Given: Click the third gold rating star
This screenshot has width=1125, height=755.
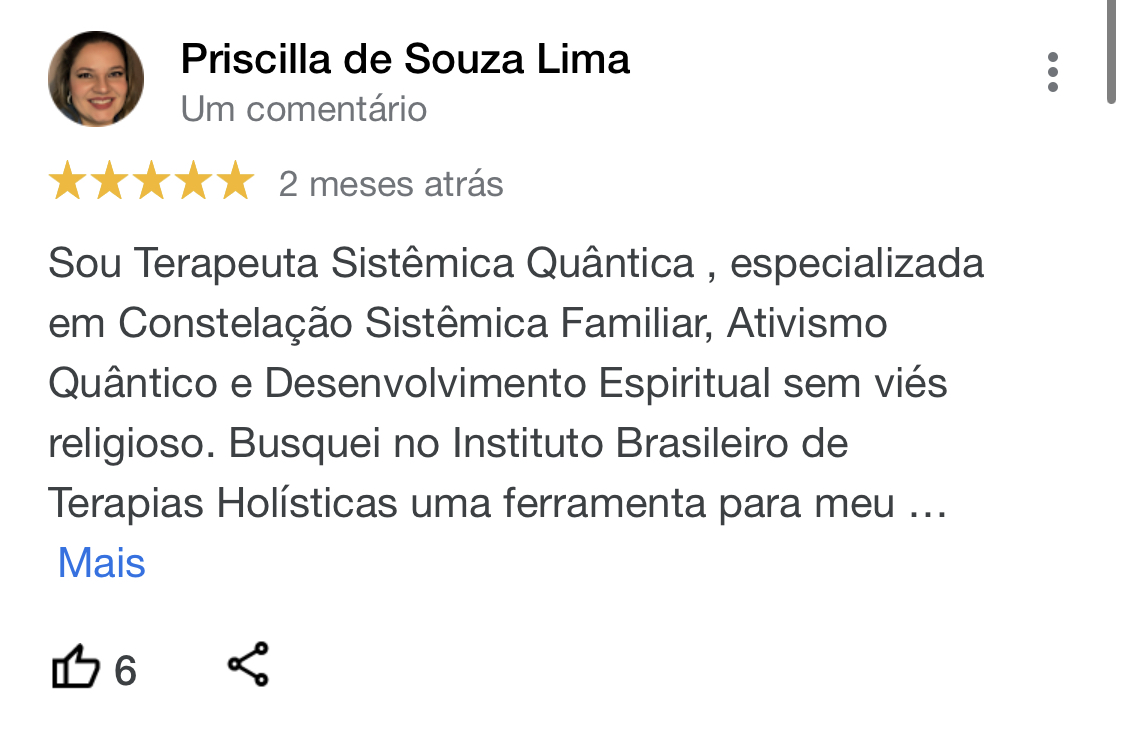Looking at the screenshot, I should [x=151, y=183].
